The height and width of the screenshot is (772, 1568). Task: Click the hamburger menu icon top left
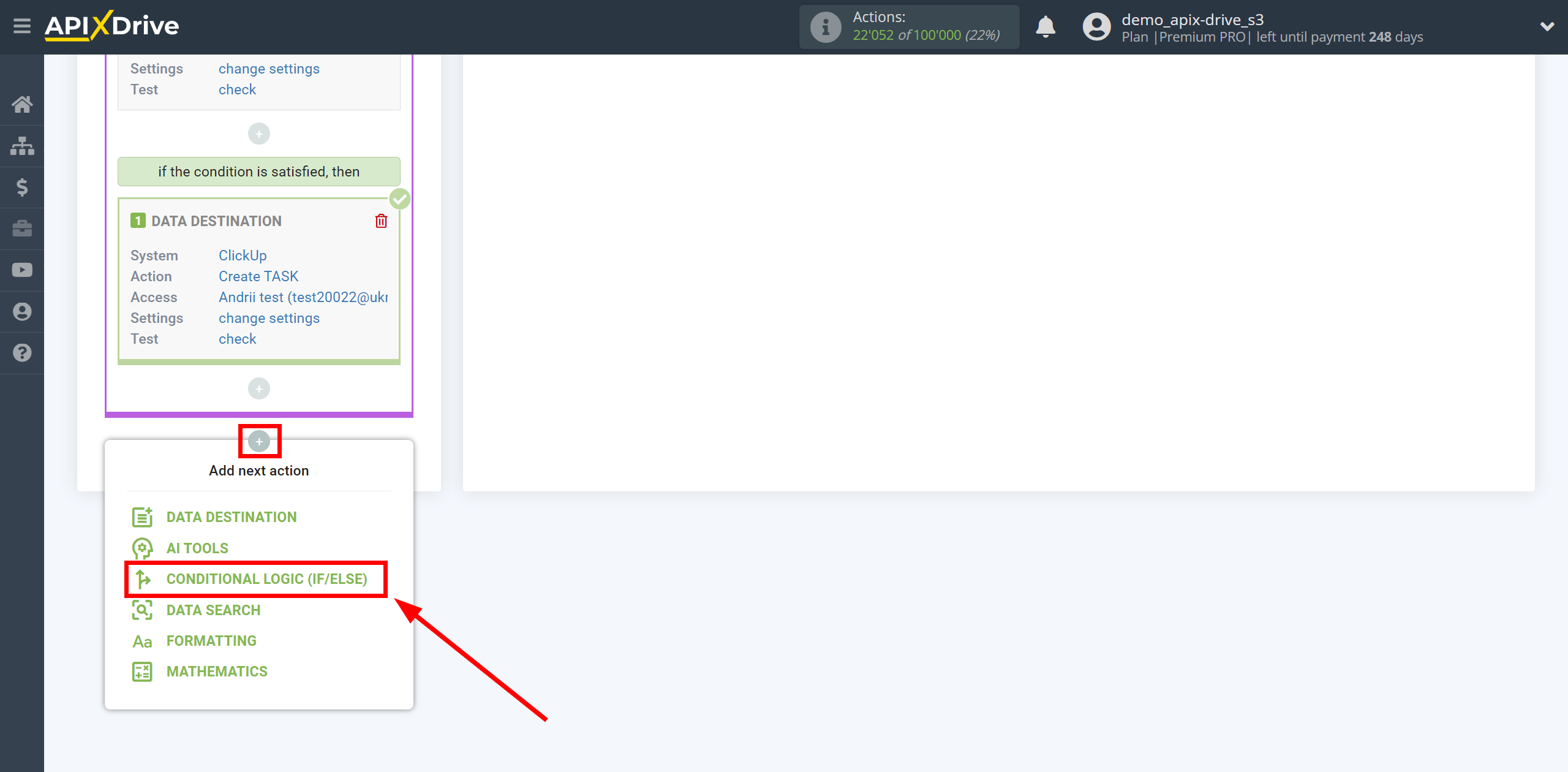click(22, 26)
